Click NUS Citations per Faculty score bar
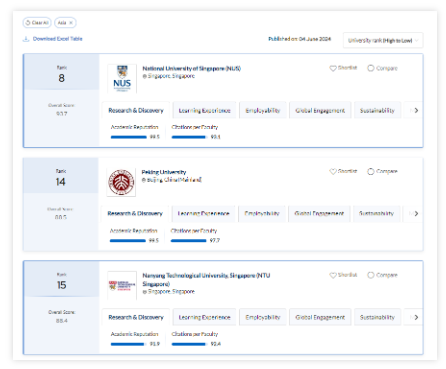Screen dimensions: 446x369 tap(190, 137)
